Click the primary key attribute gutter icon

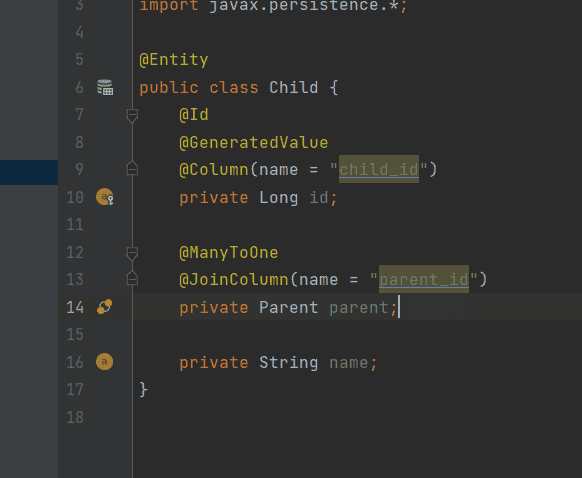(105, 197)
